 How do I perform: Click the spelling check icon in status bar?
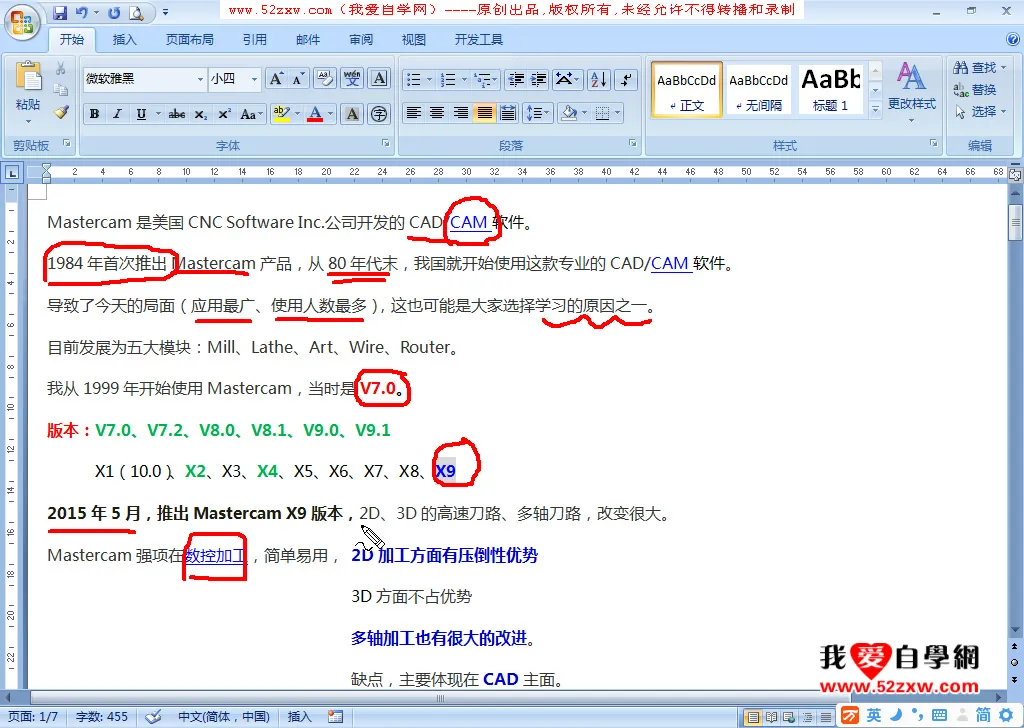(x=152, y=716)
